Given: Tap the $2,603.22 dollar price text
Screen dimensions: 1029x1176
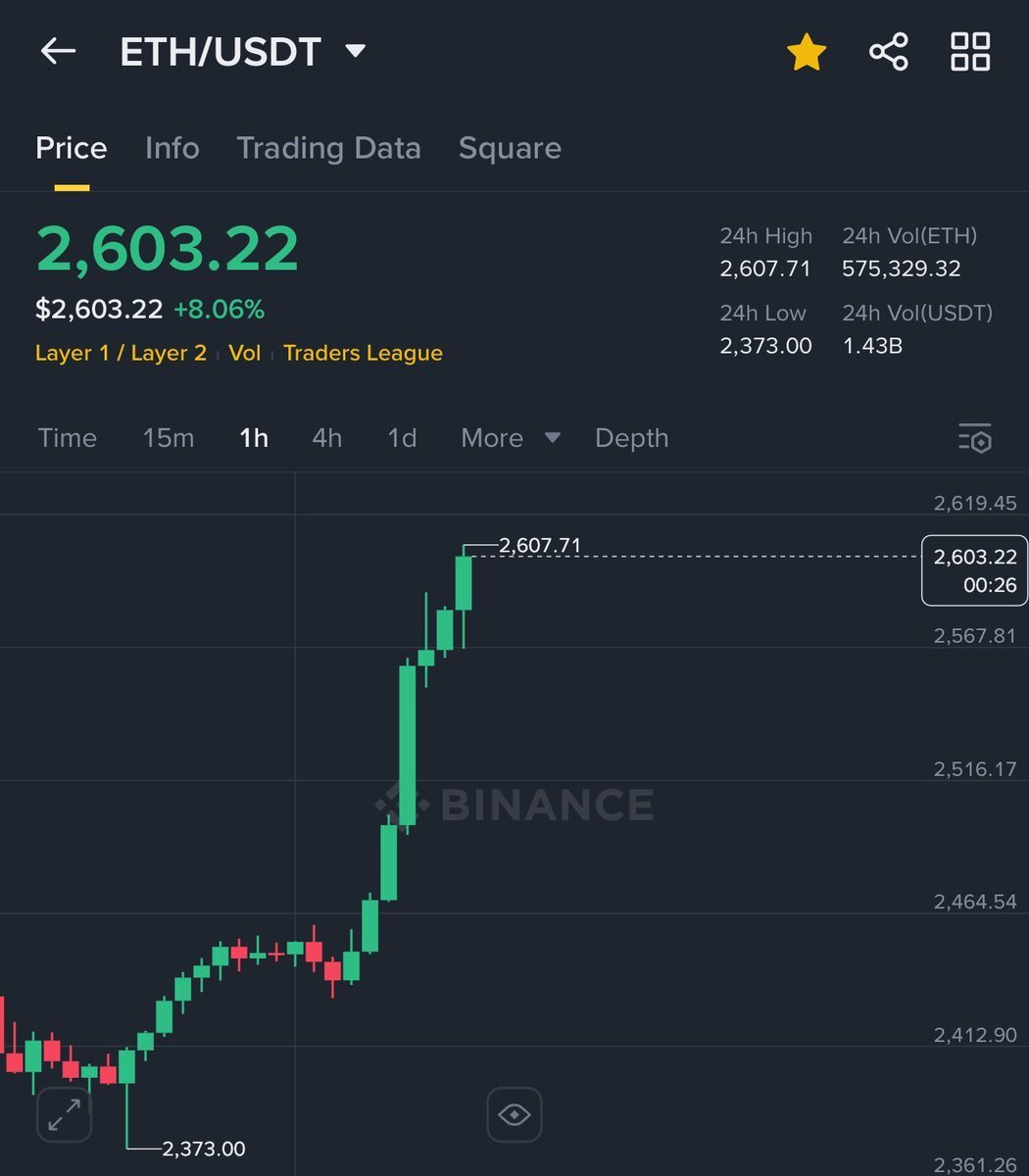Looking at the screenshot, I should point(99,310).
